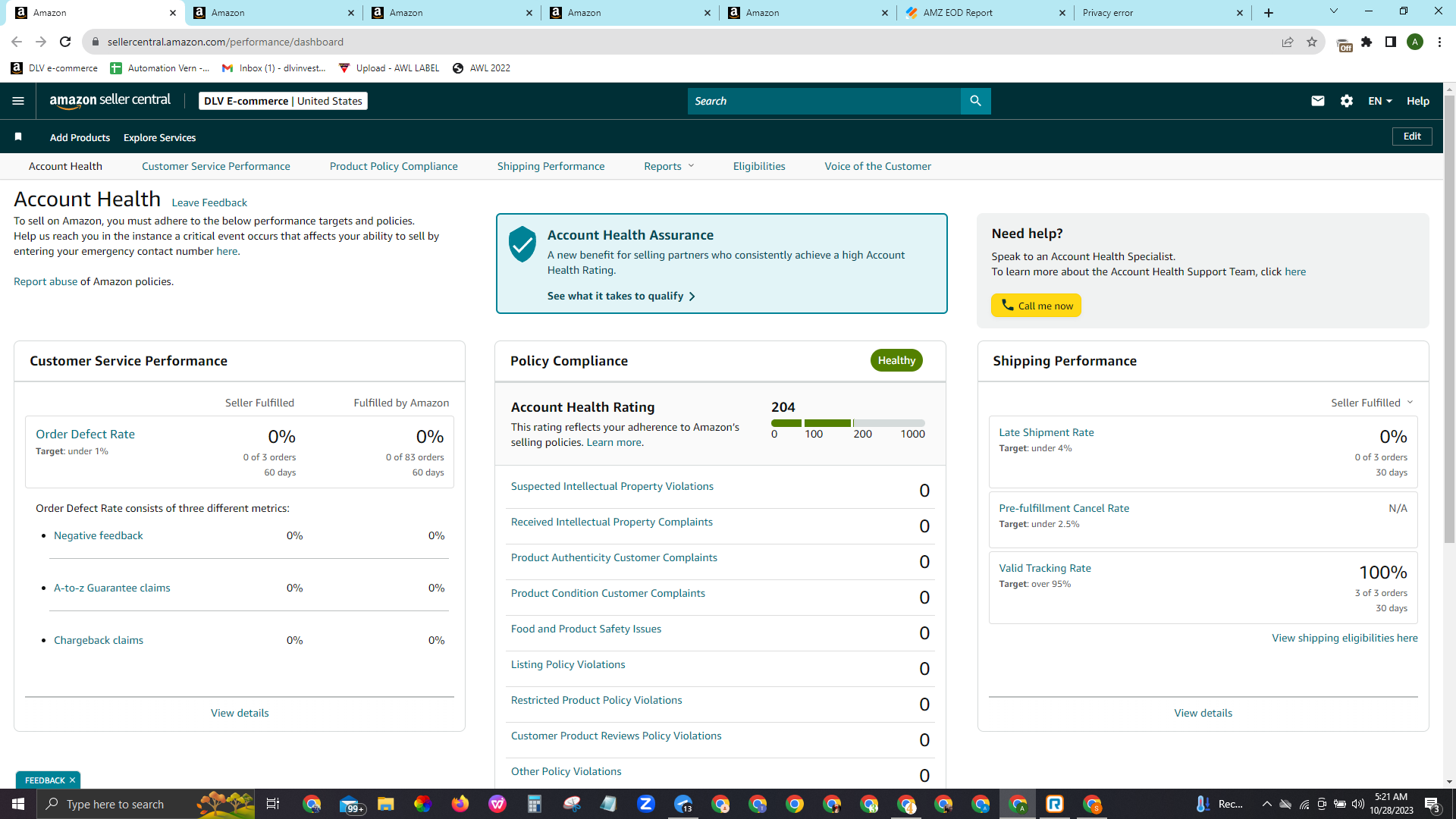
Task: Open the Order Defect Rate link
Action: (86, 434)
